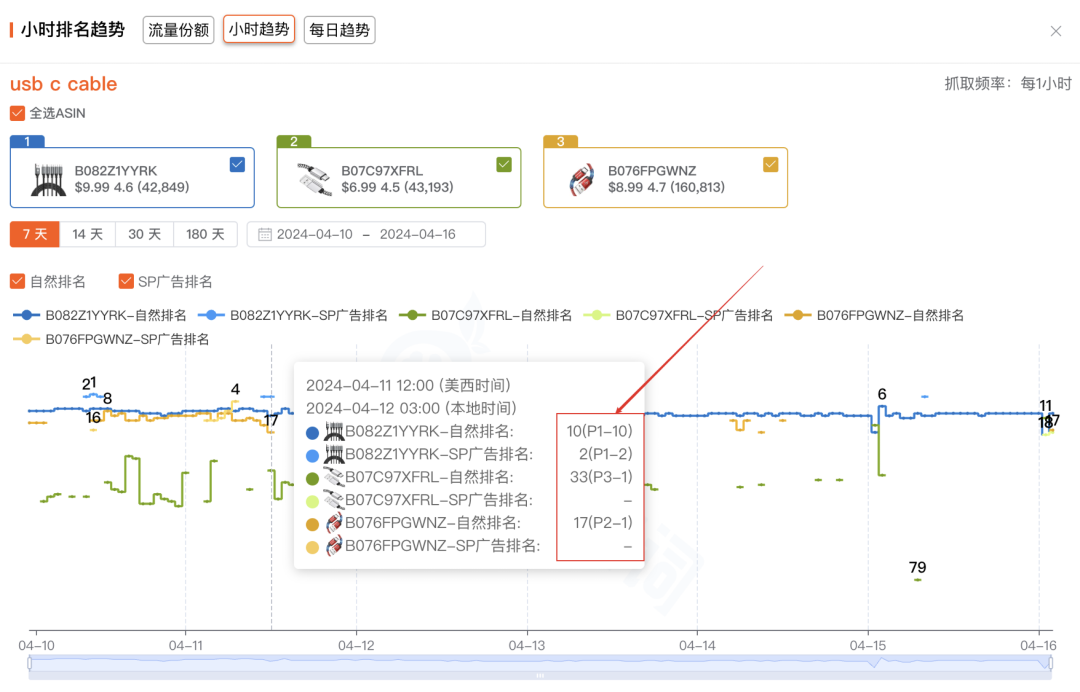
Task: Disable the SP广告排名 checkbox
Action: click(x=126, y=281)
